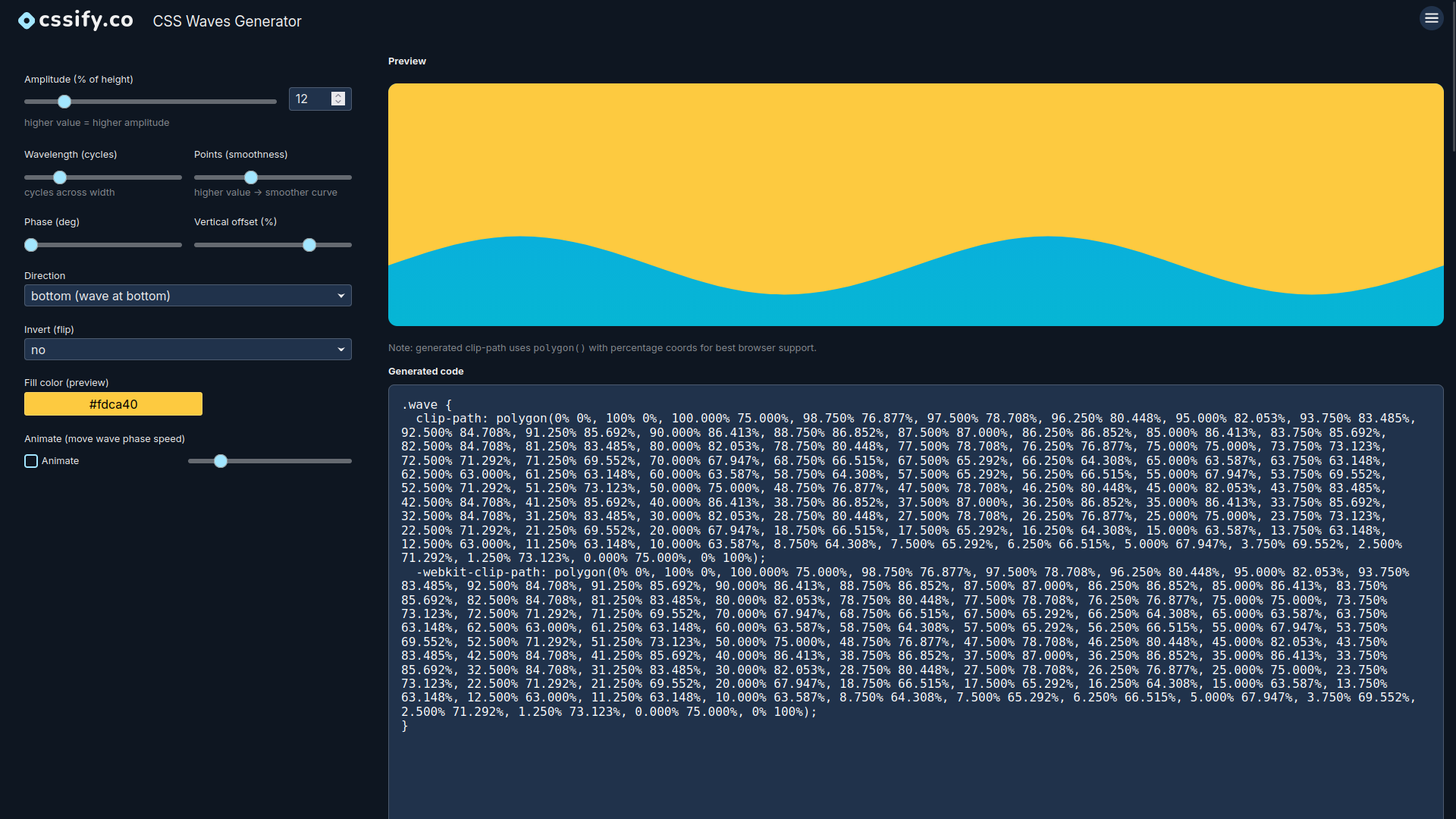Enable the Animate checkbox
Image resolution: width=1456 pixels, height=819 pixels.
click(31, 460)
